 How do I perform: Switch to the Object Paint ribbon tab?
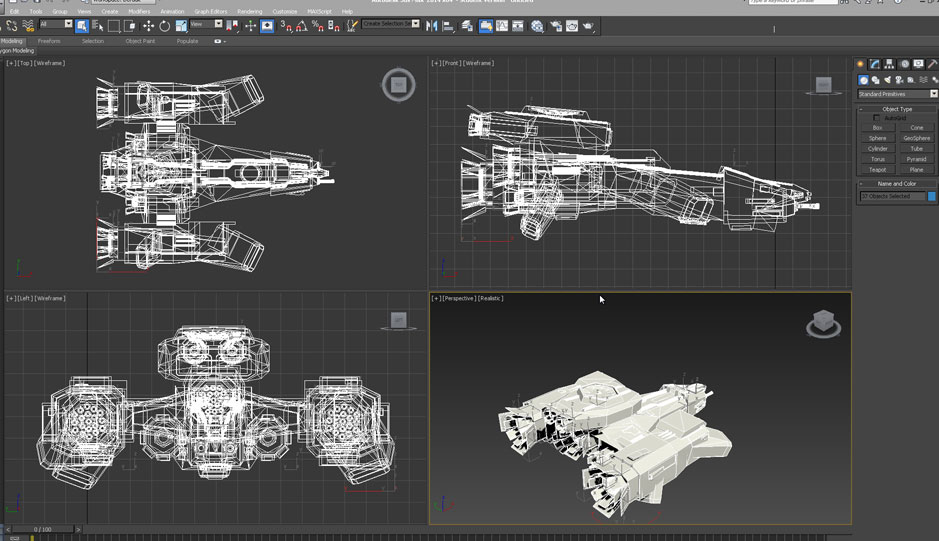(140, 41)
